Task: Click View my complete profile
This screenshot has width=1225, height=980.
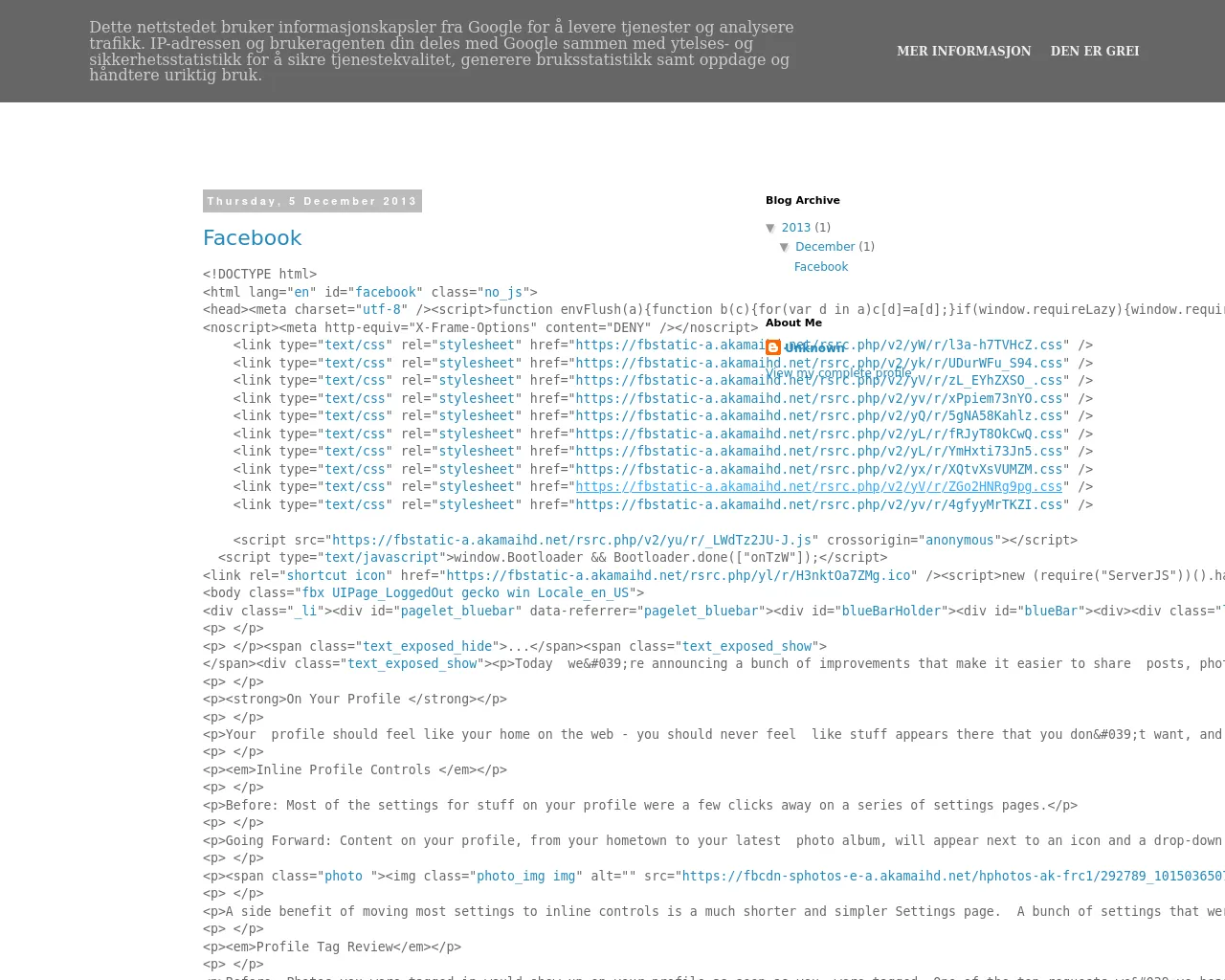Action: pyautogui.click(x=838, y=373)
